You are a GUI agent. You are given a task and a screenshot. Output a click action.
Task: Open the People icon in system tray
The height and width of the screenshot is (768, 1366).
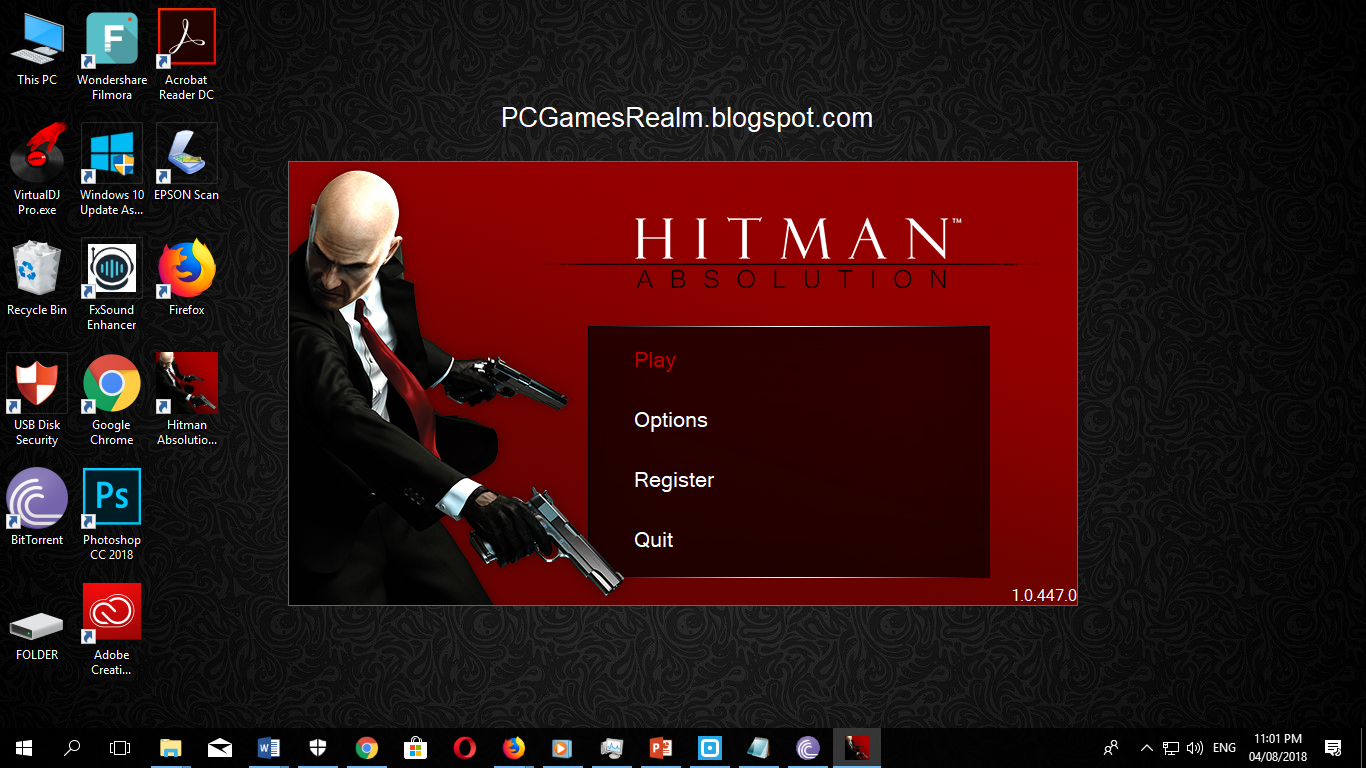point(1111,747)
